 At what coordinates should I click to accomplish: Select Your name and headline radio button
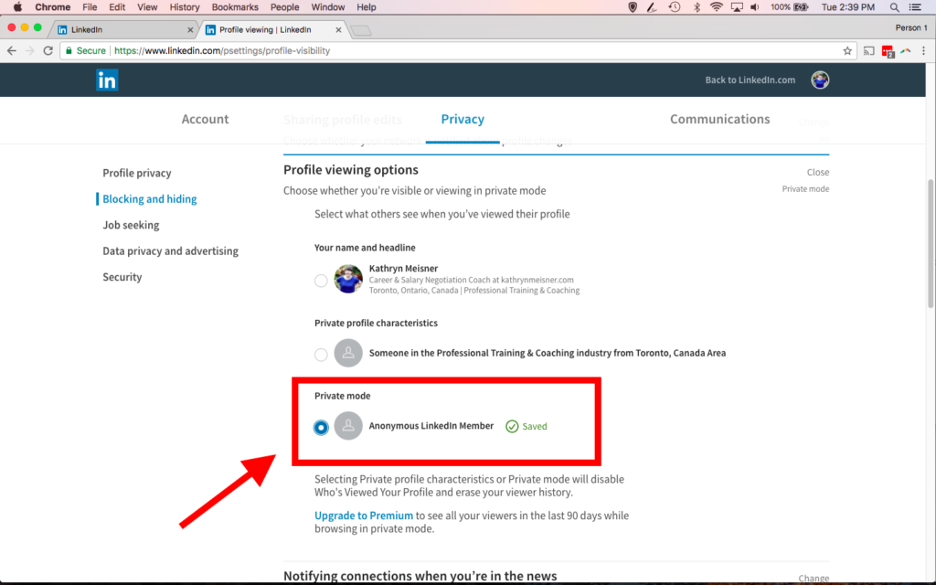tap(321, 280)
